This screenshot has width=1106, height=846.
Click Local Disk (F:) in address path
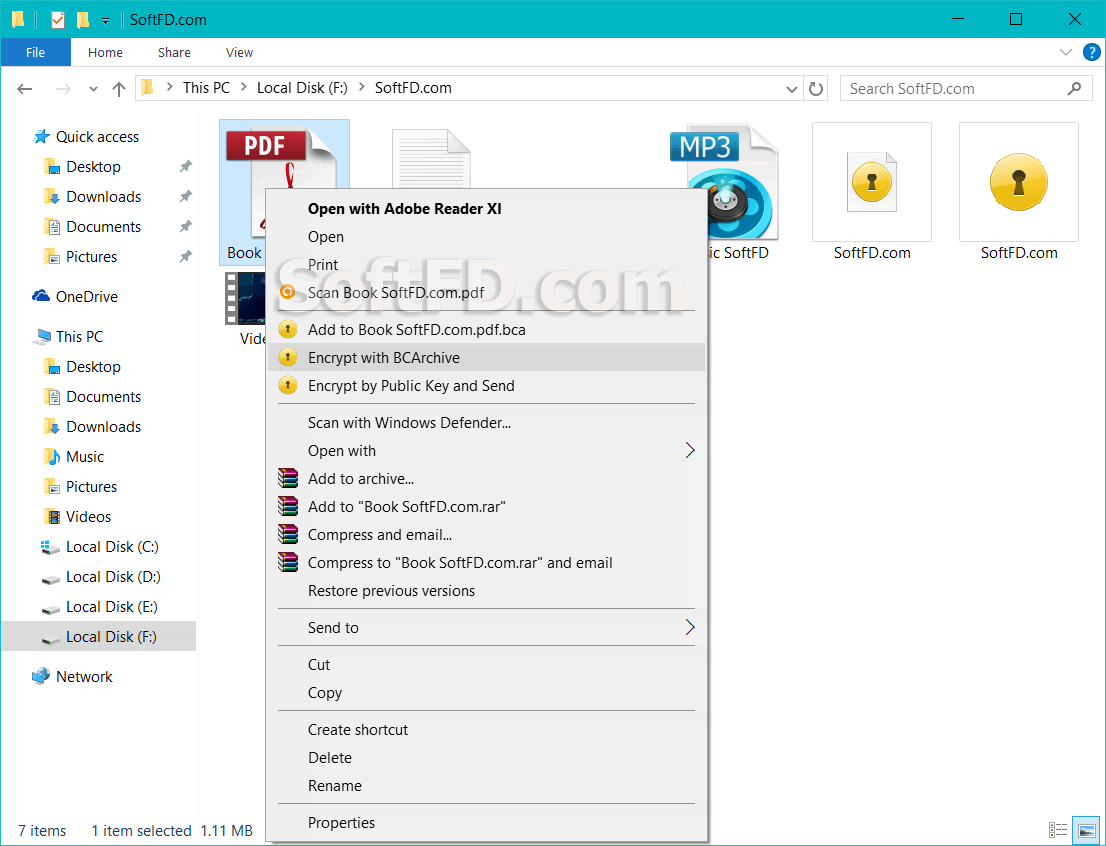302,88
